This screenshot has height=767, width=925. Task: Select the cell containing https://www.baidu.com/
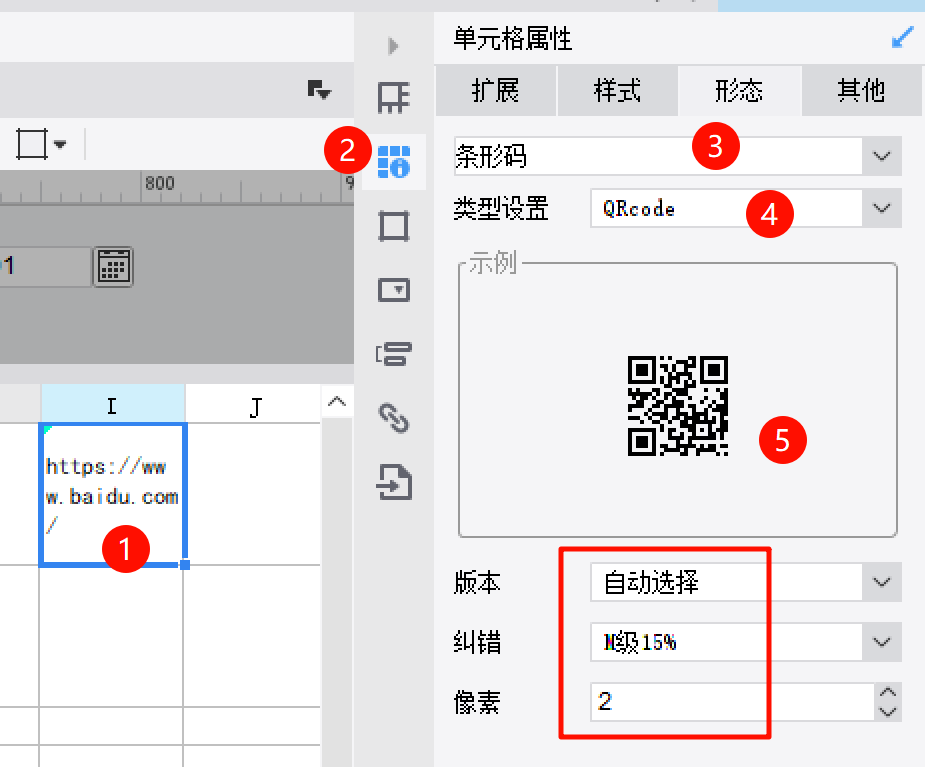(x=113, y=494)
